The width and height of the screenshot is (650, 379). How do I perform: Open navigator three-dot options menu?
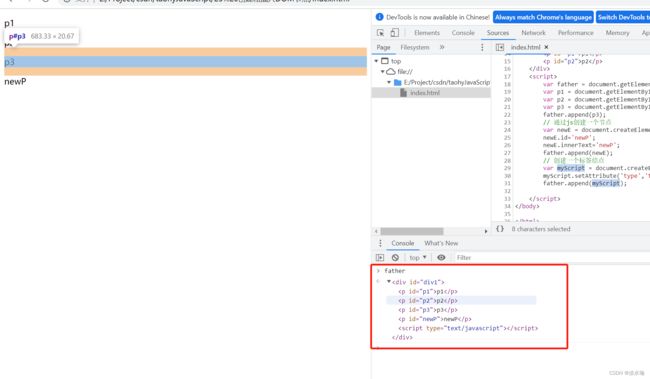coord(482,48)
